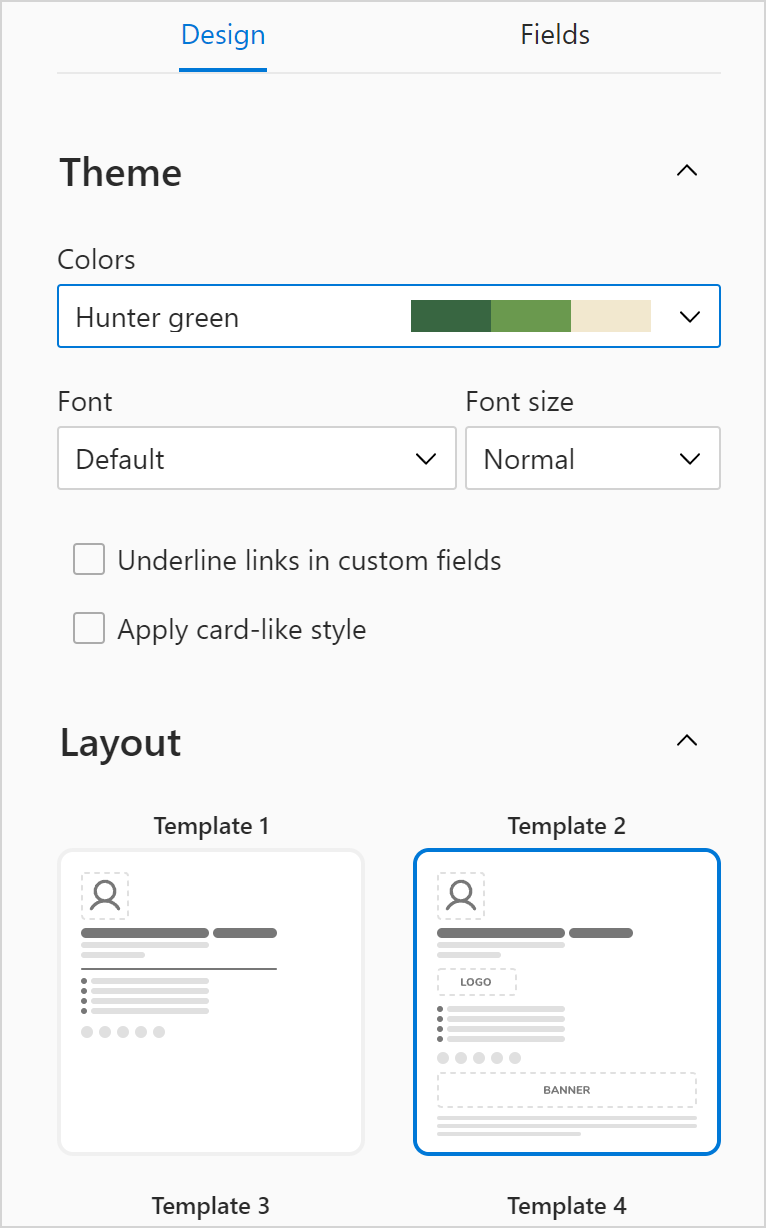Enable Apply card-like style checkbox
Viewport: 766px width, 1228px height.
89,629
